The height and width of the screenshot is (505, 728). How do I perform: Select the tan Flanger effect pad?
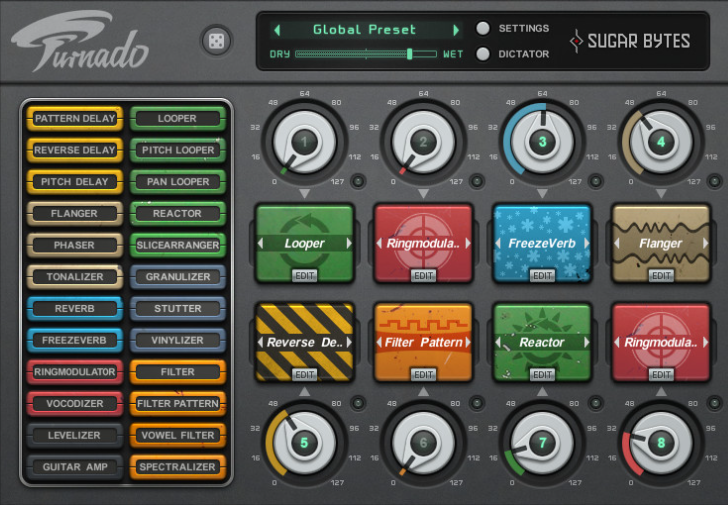click(x=661, y=243)
